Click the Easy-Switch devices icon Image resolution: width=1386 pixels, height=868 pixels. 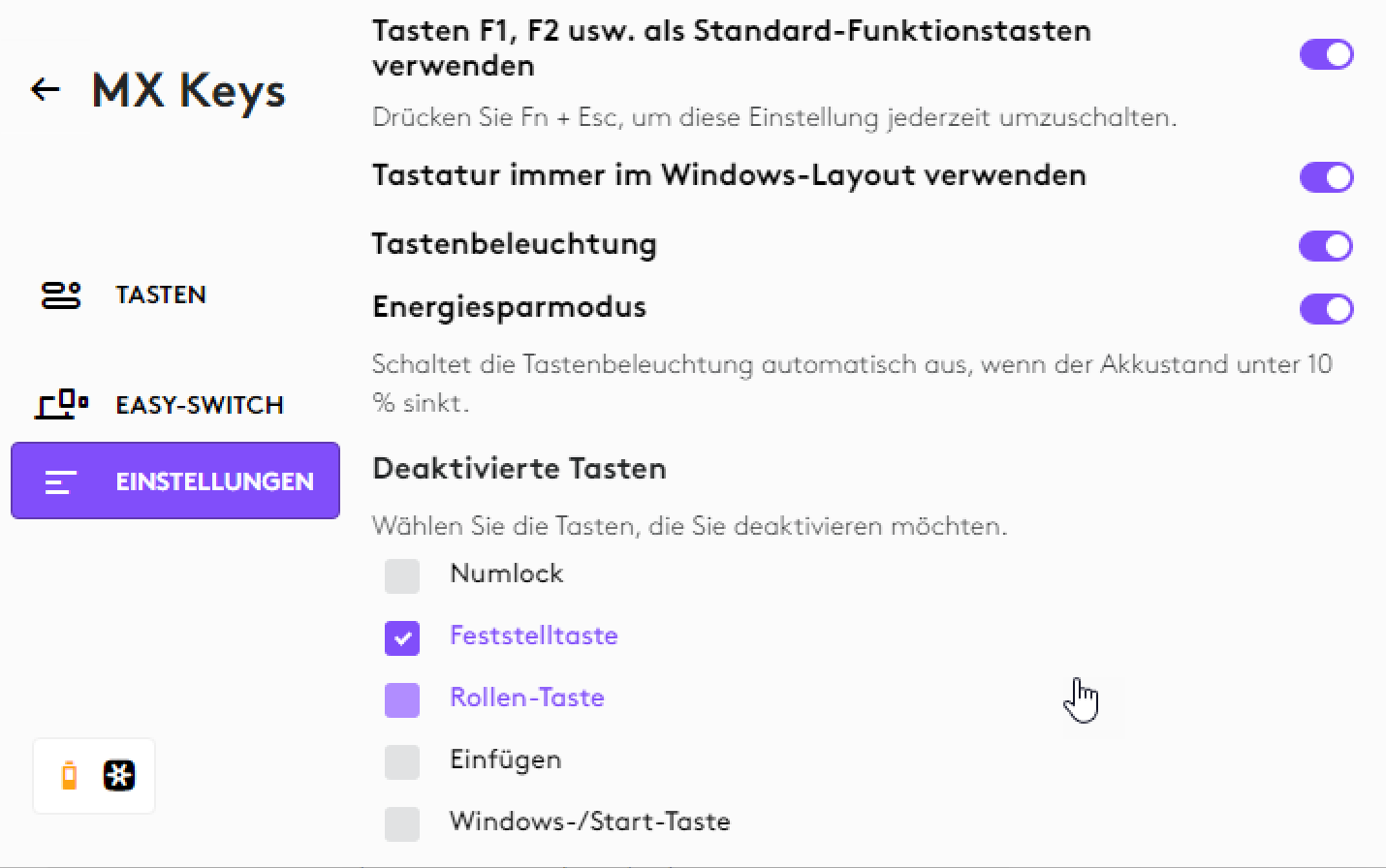click(x=62, y=404)
